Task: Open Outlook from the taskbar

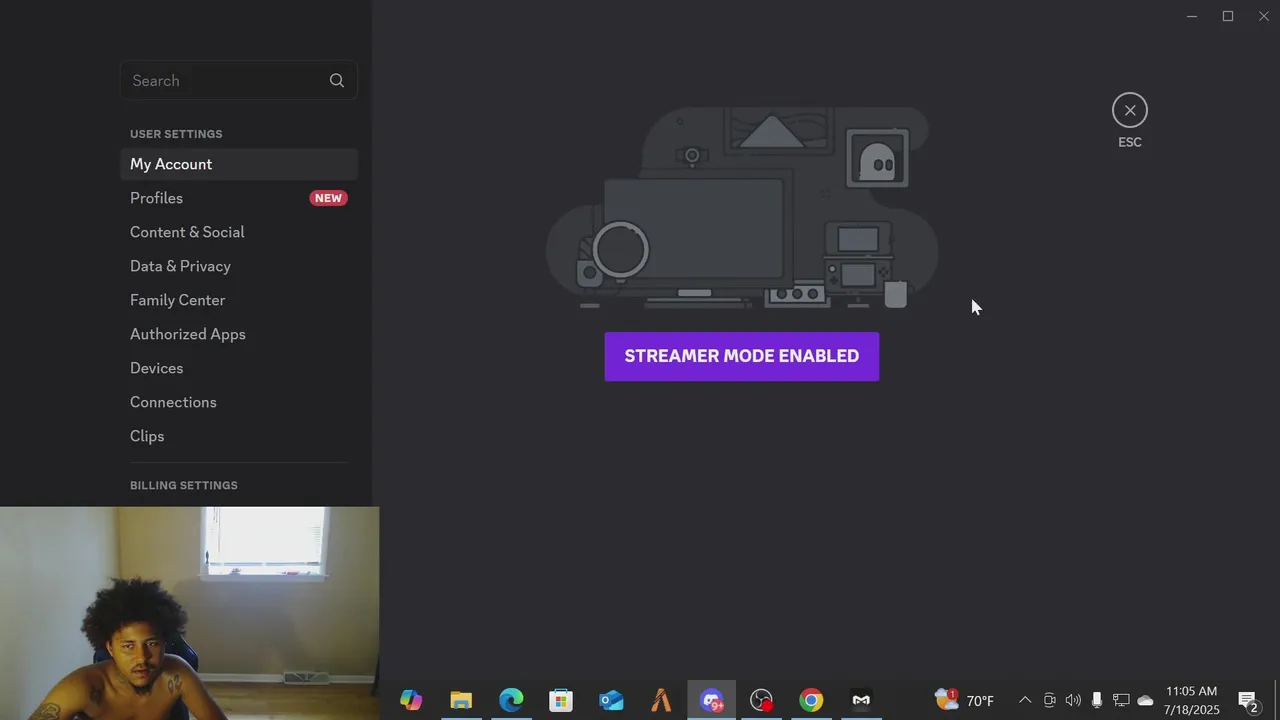Action: 611,700
